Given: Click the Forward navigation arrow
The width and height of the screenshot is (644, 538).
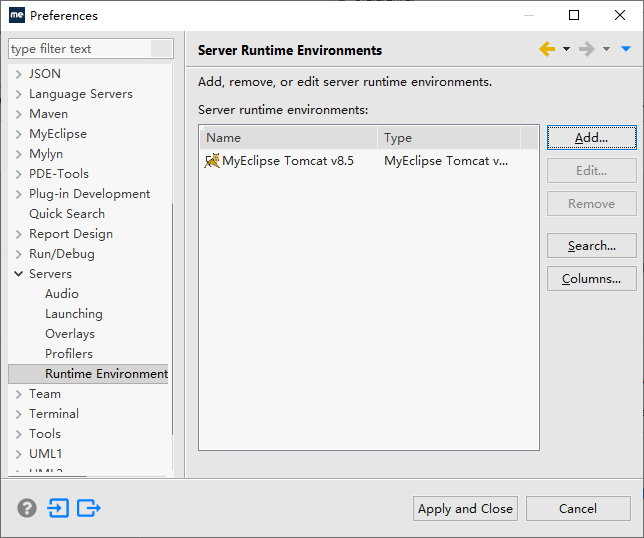Looking at the screenshot, I should [587, 49].
